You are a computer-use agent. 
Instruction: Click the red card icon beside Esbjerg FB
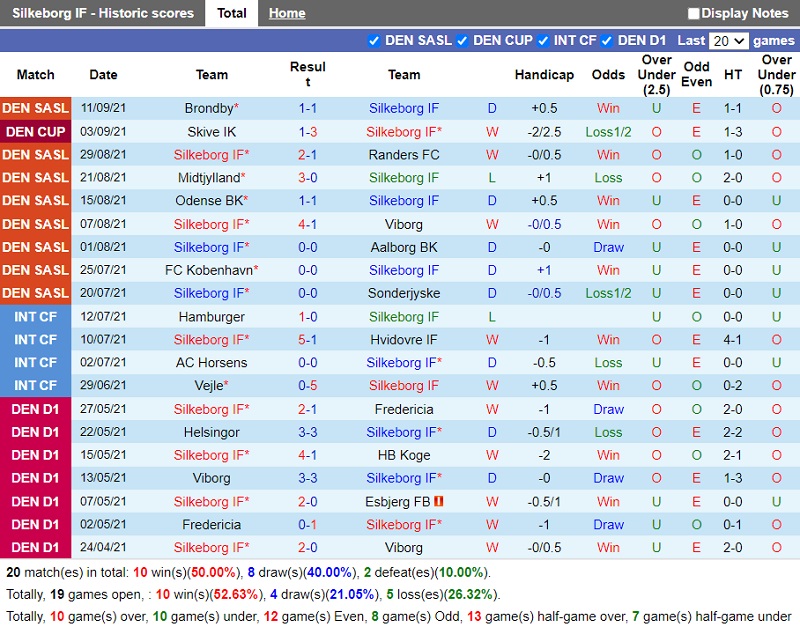click(438, 501)
